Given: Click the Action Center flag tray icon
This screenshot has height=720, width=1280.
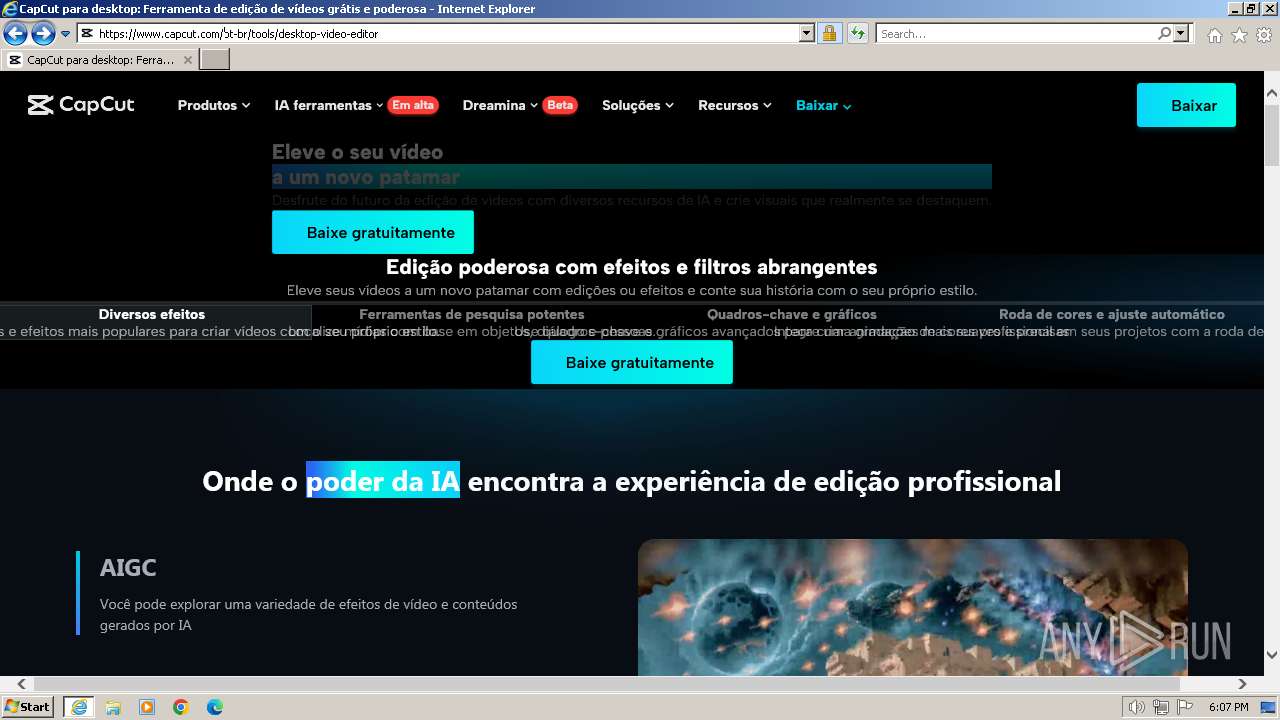Looking at the screenshot, I should pyautogui.click(x=1184, y=707).
